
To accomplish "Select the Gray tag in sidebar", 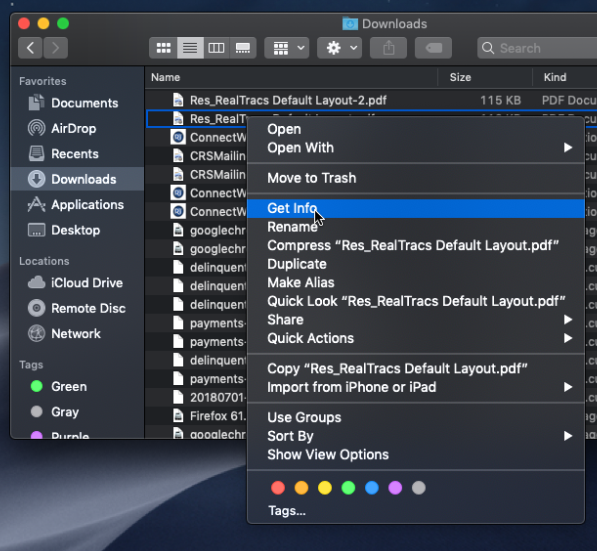I will pyautogui.click(x=77, y=412).
